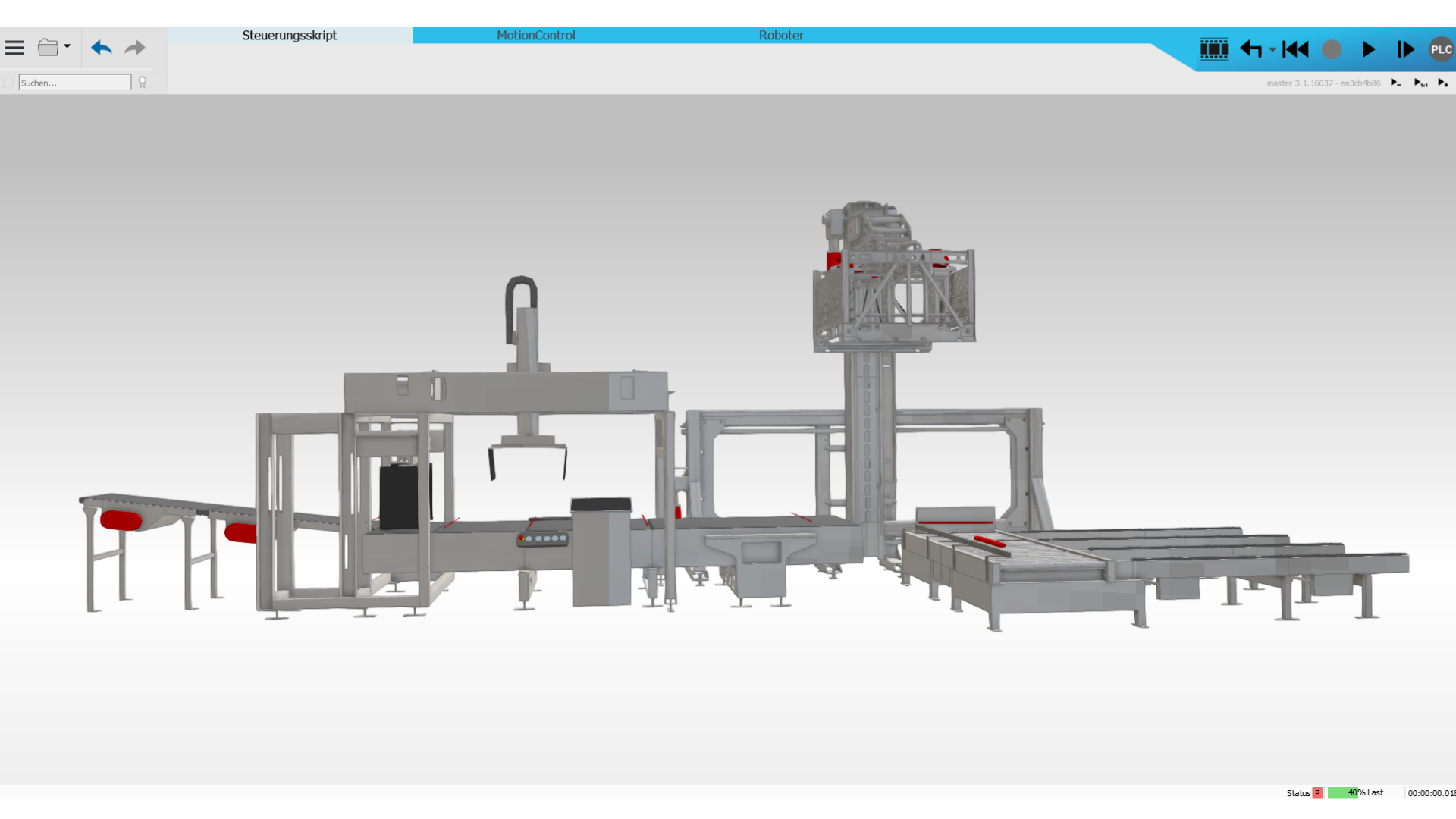The image size is (1456, 819).
Task: Click the red Status P indicator
Action: 1317,793
